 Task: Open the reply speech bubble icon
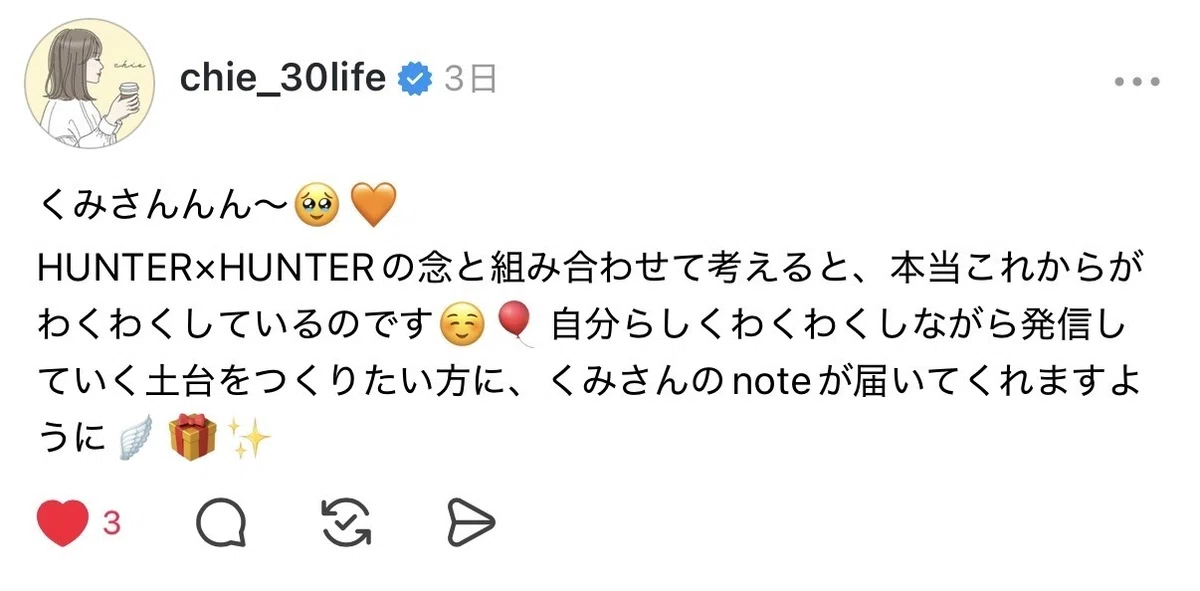(221, 523)
